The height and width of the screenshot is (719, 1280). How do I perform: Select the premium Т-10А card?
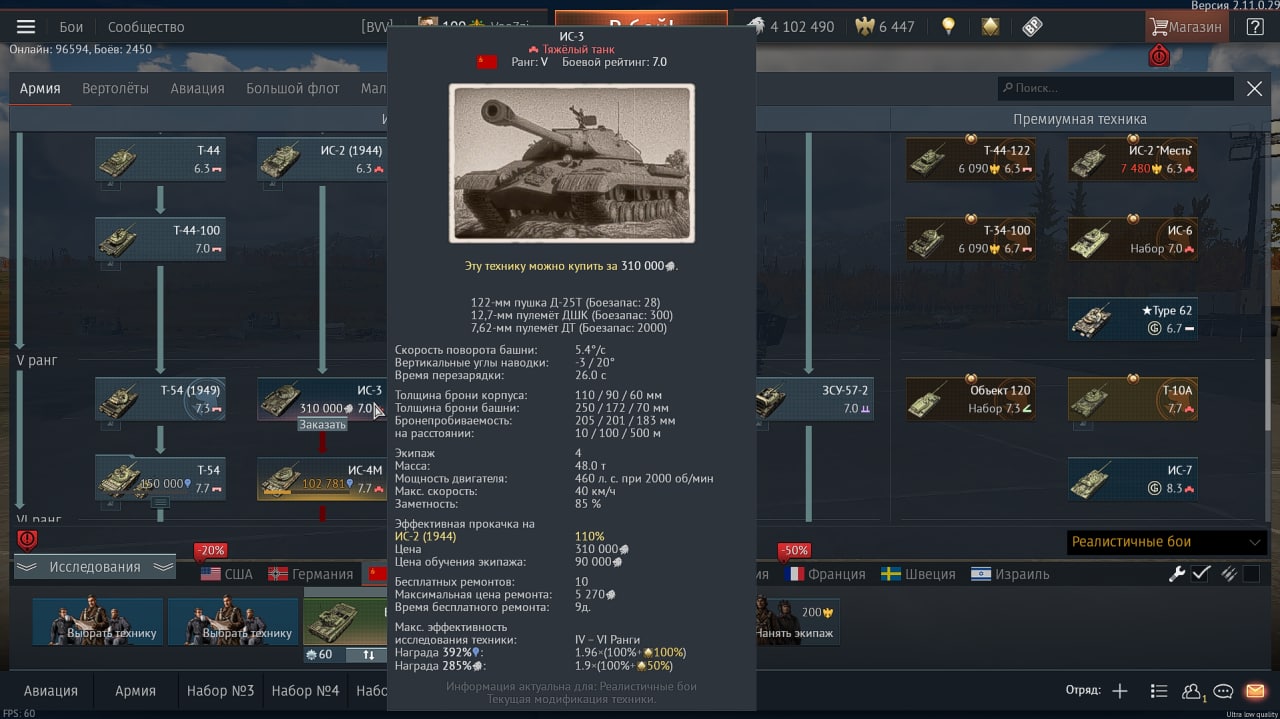[x=1132, y=399]
